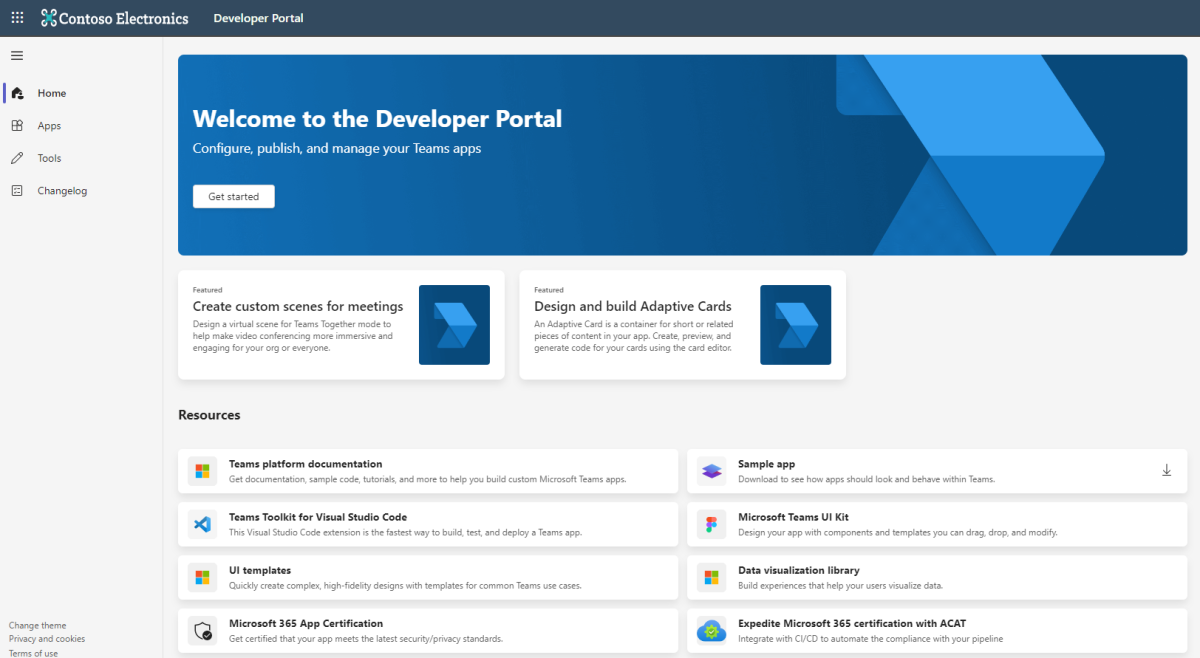Click the Resources section heading
Image resolution: width=1200 pixels, height=658 pixels.
click(209, 415)
